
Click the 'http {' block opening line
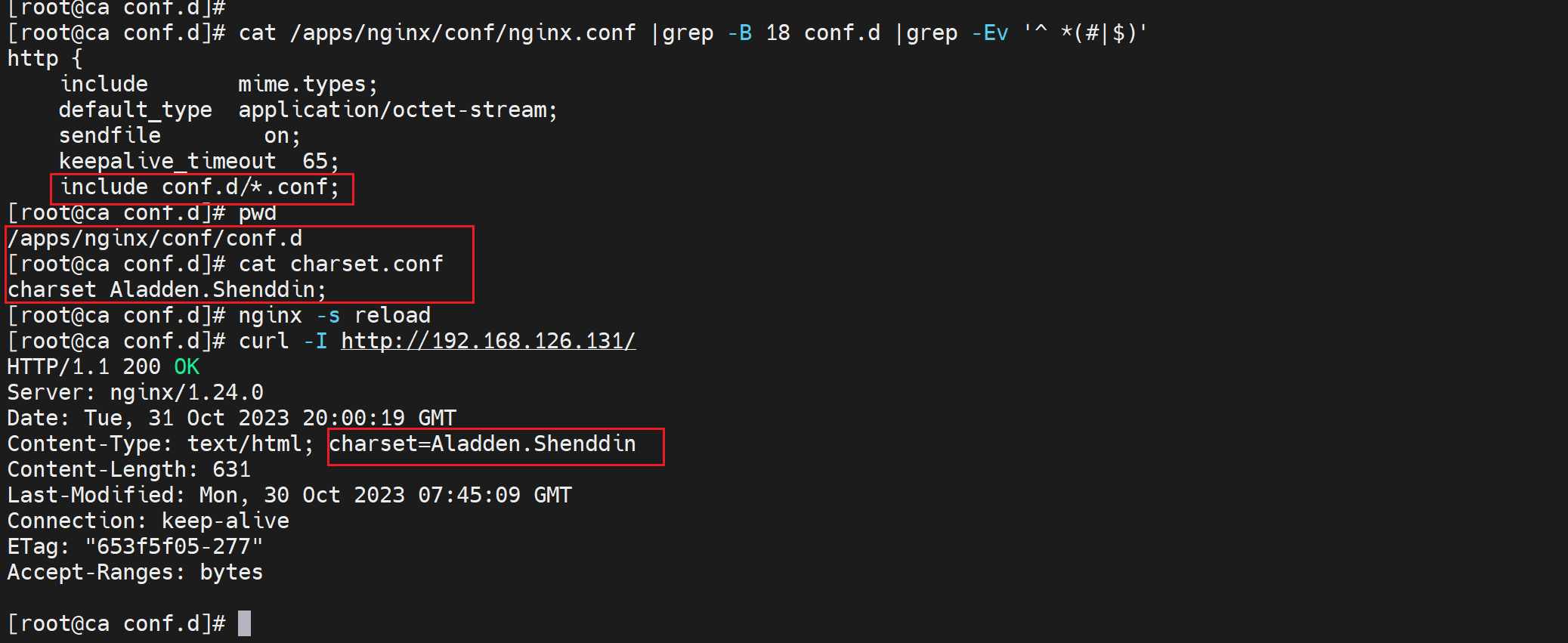[45, 58]
